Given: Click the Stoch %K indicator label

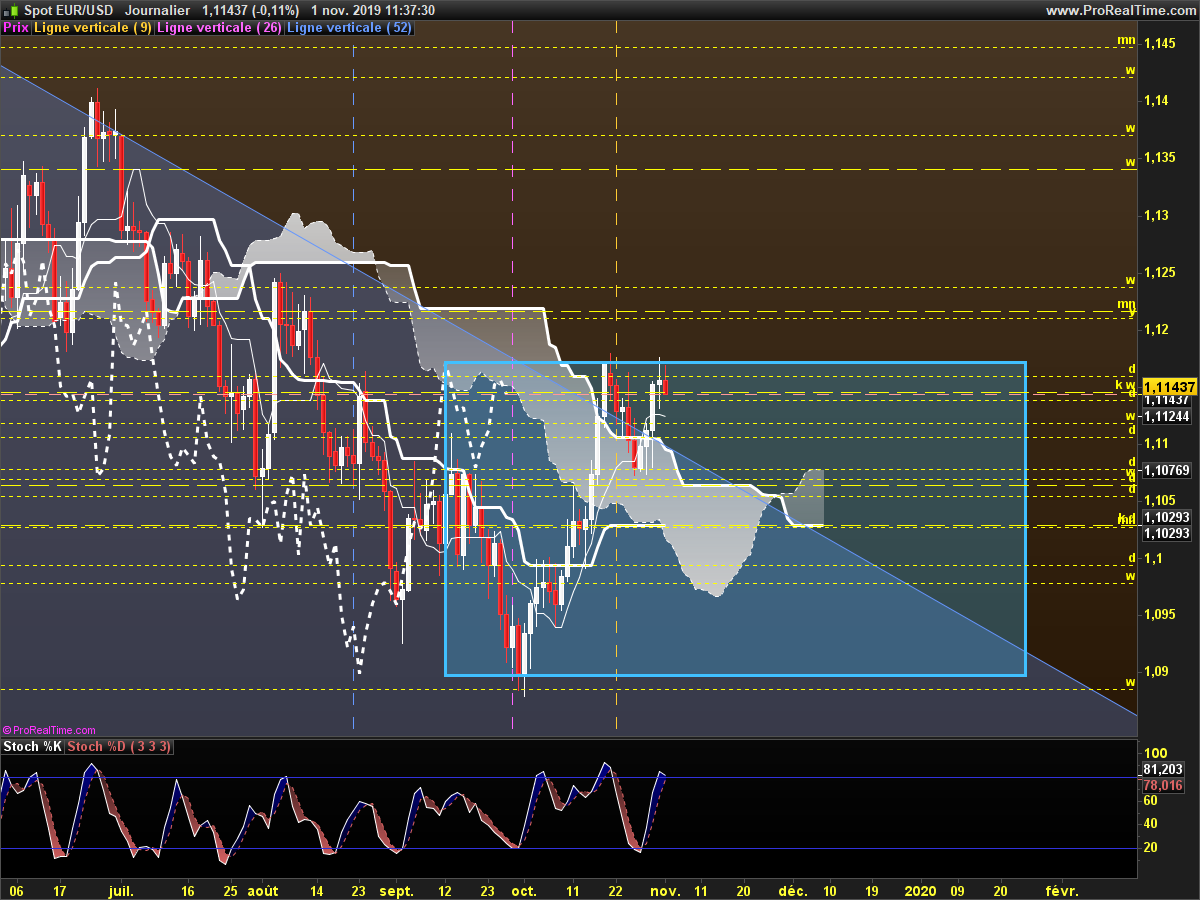Looking at the screenshot, I should coord(33,747).
